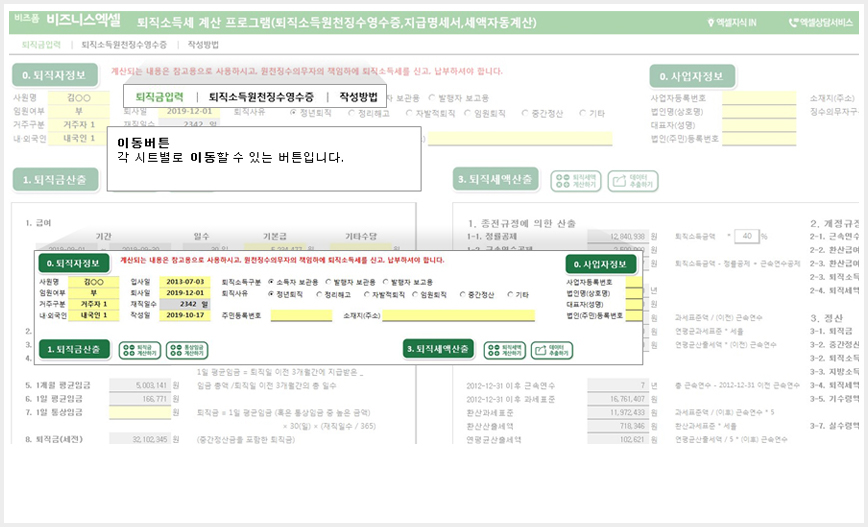The height and width of the screenshot is (527, 868).
Task: Click faded 0. 퇴직자정보 header on background sheet
Action: [x=55, y=75]
